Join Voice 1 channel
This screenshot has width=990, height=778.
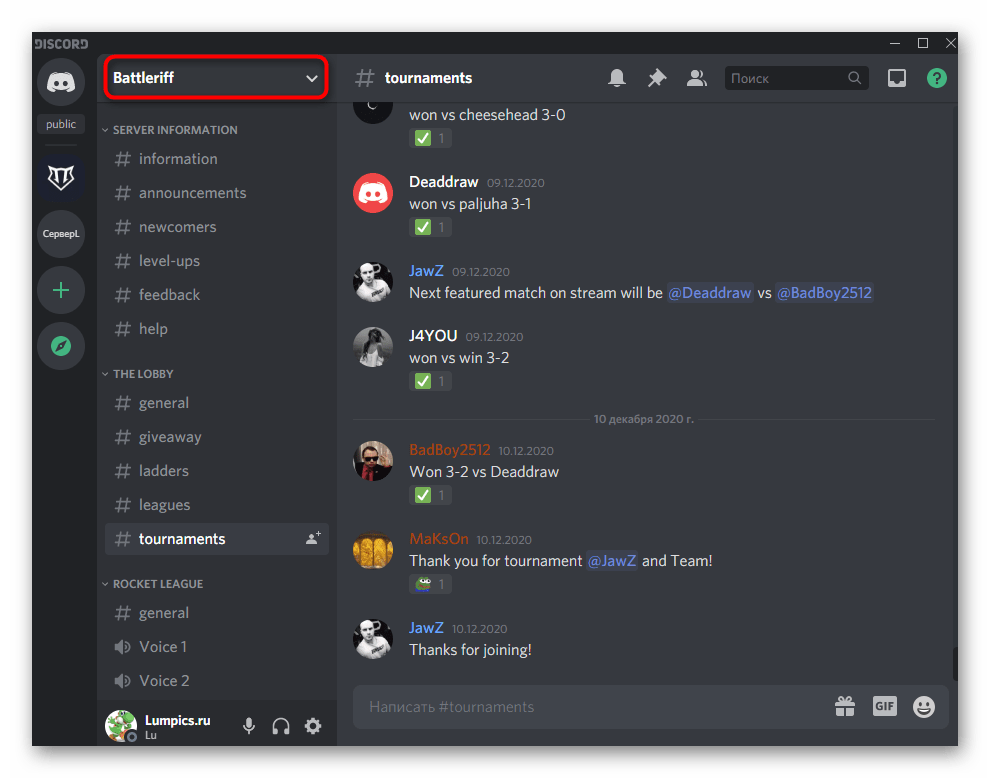tap(217, 647)
